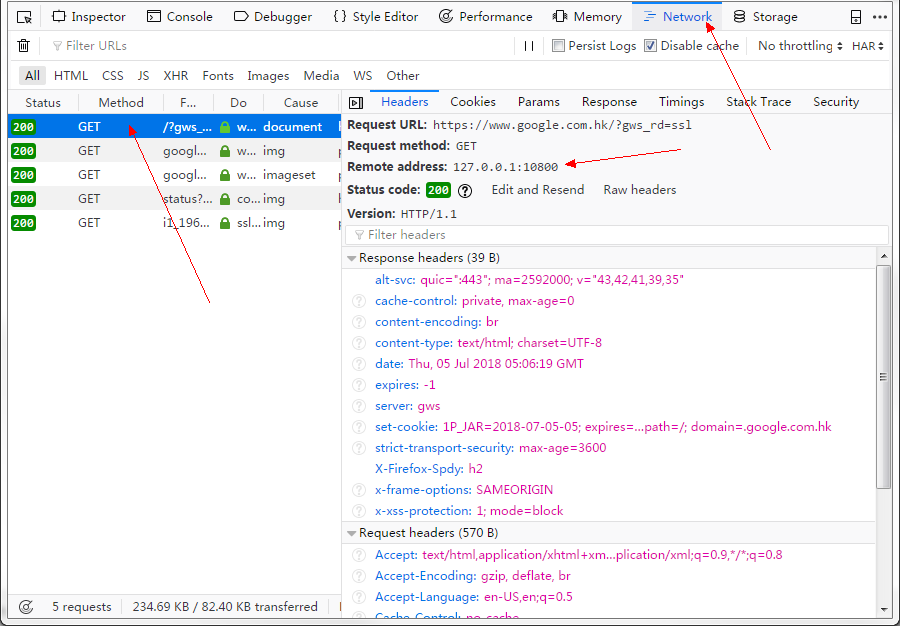Switch to the Cookies tab
The height and width of the screenshot is (626, 900).
pyautogui.click(x=472, y=101)
